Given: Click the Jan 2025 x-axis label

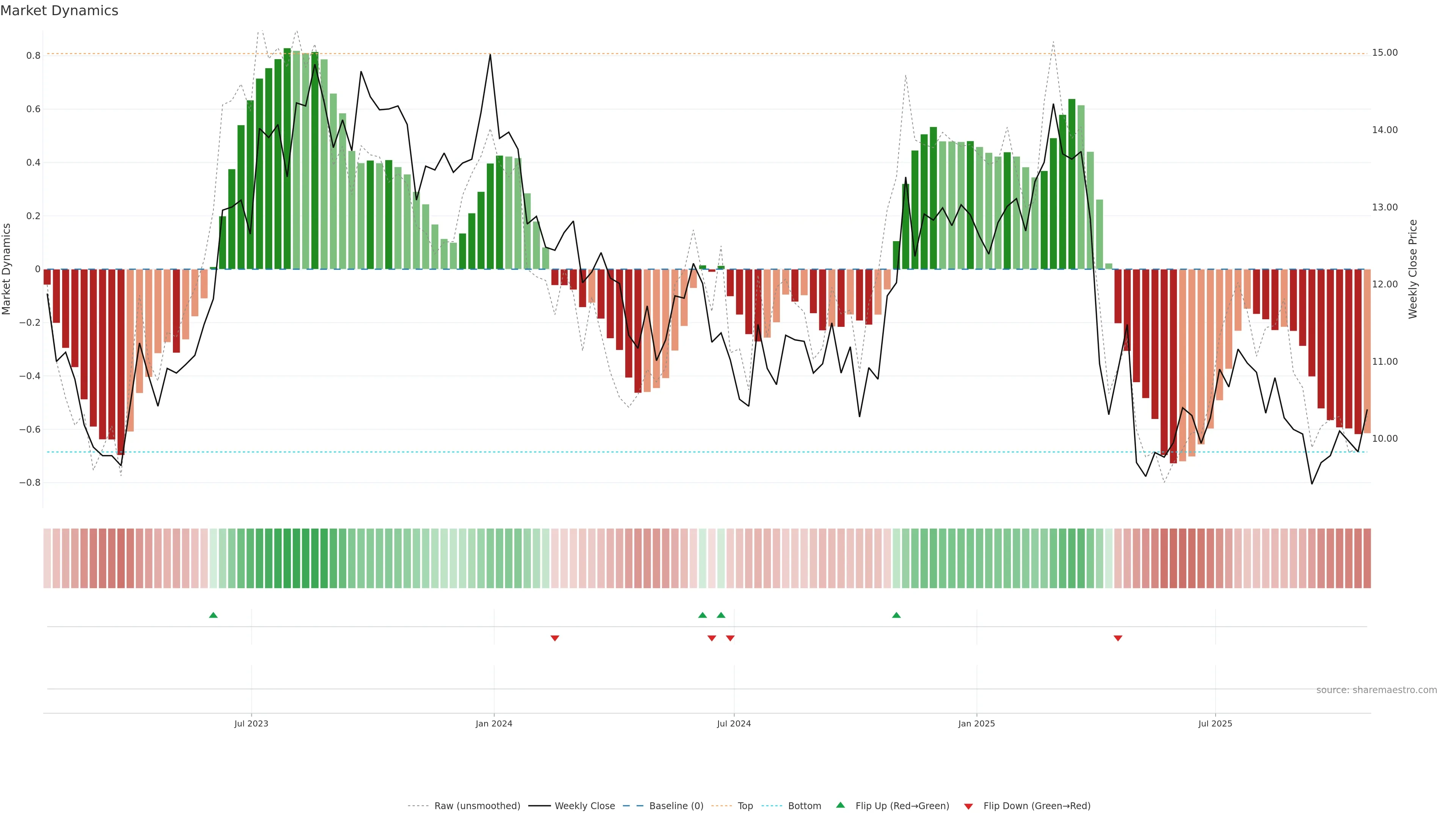Looking at the screenshot, I should point(976,723).
